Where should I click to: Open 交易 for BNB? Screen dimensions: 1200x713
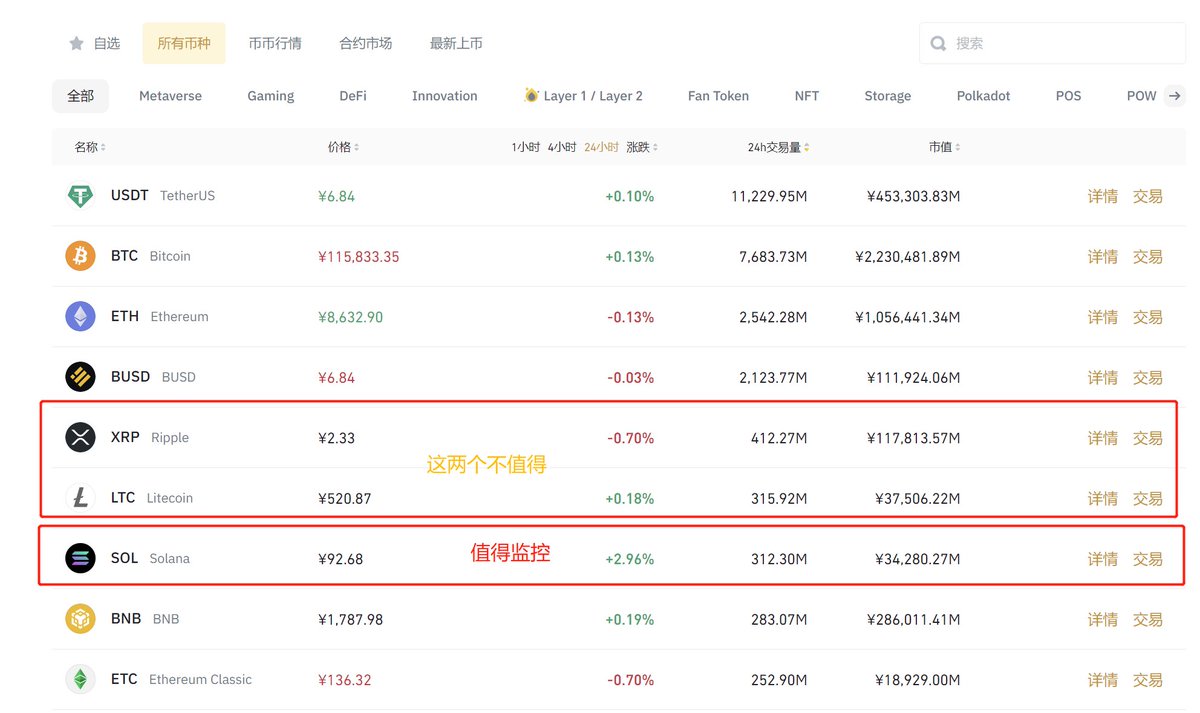click(1148, 619)
